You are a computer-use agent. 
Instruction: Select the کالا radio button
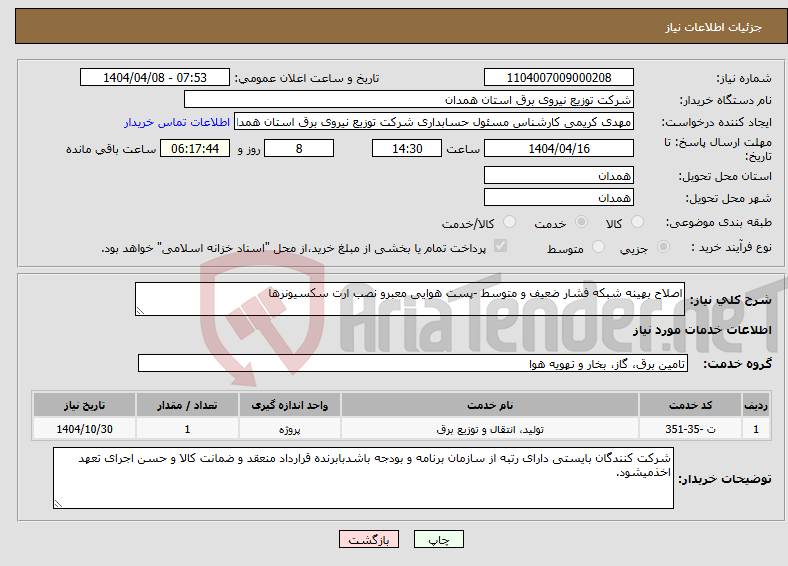[637, 222]
